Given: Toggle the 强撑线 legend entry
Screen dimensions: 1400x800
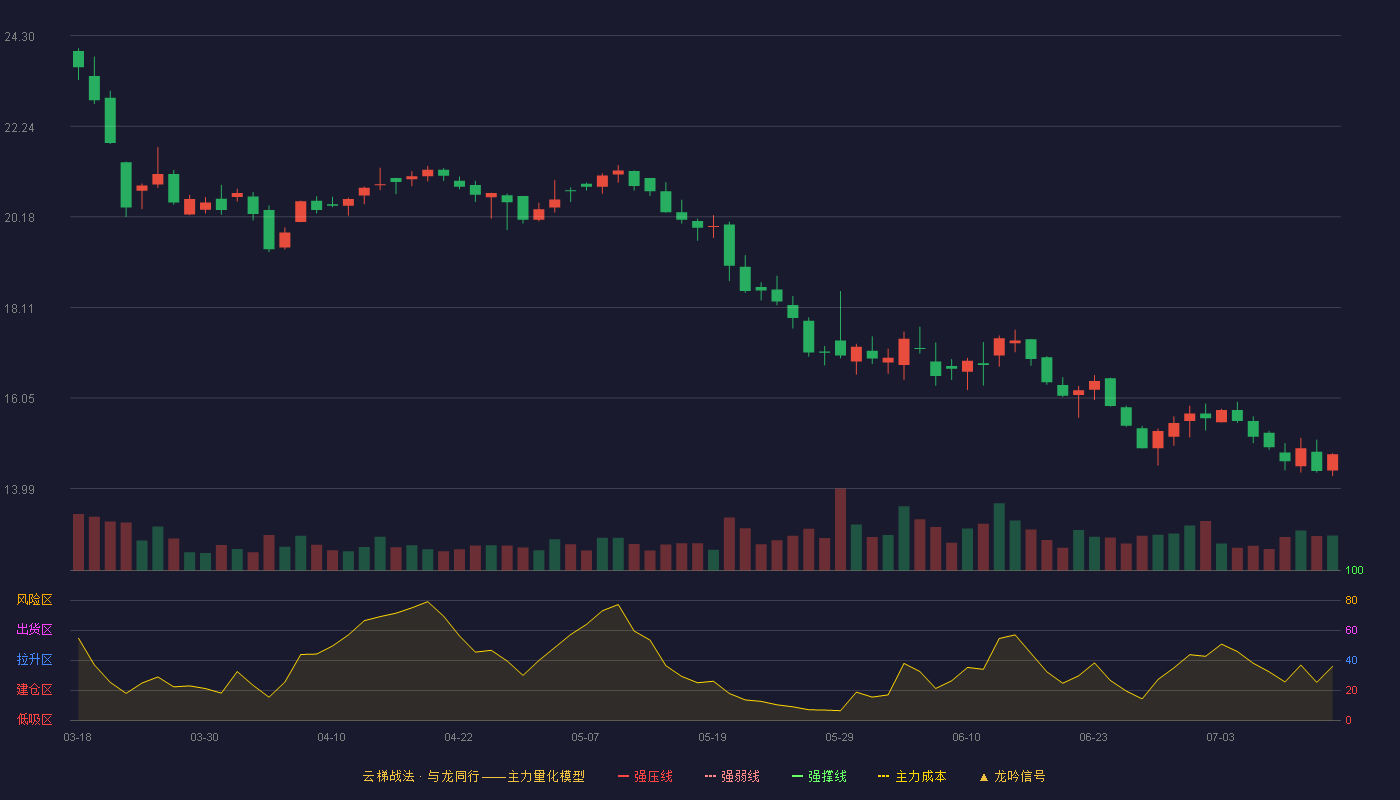Looking at the screenshot, I should 819,776.
